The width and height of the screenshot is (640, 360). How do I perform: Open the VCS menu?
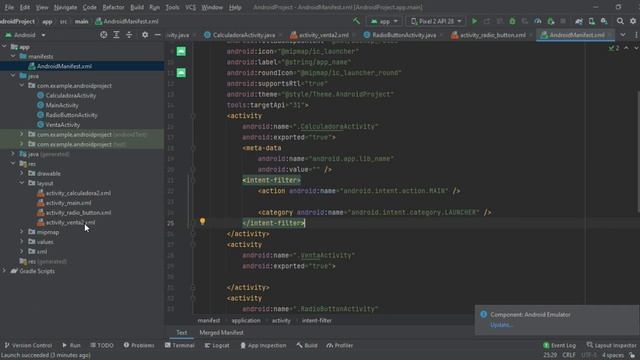click(x=190, y=7)
